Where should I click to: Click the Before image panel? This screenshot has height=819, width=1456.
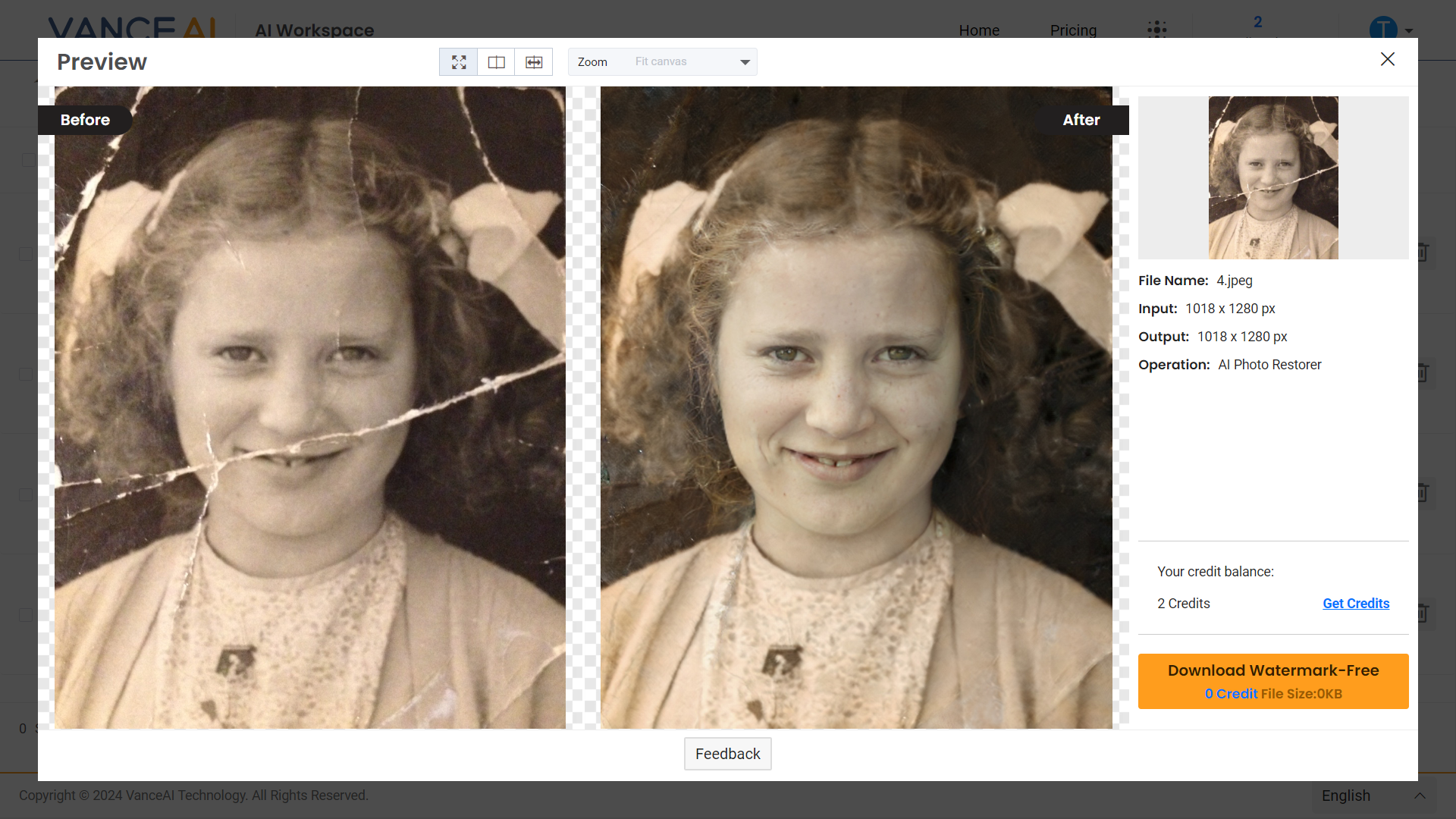310,408
